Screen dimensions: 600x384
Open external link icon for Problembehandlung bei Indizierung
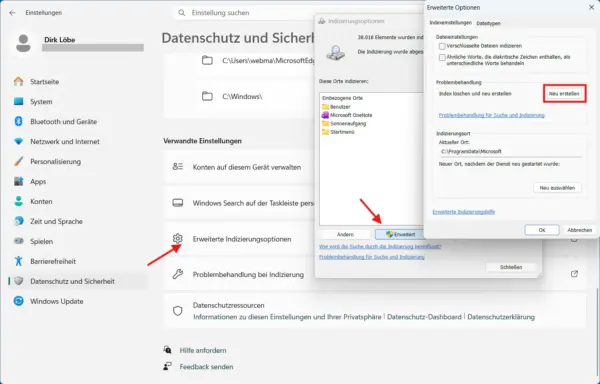pyautogui.click(x=574, y=274)
